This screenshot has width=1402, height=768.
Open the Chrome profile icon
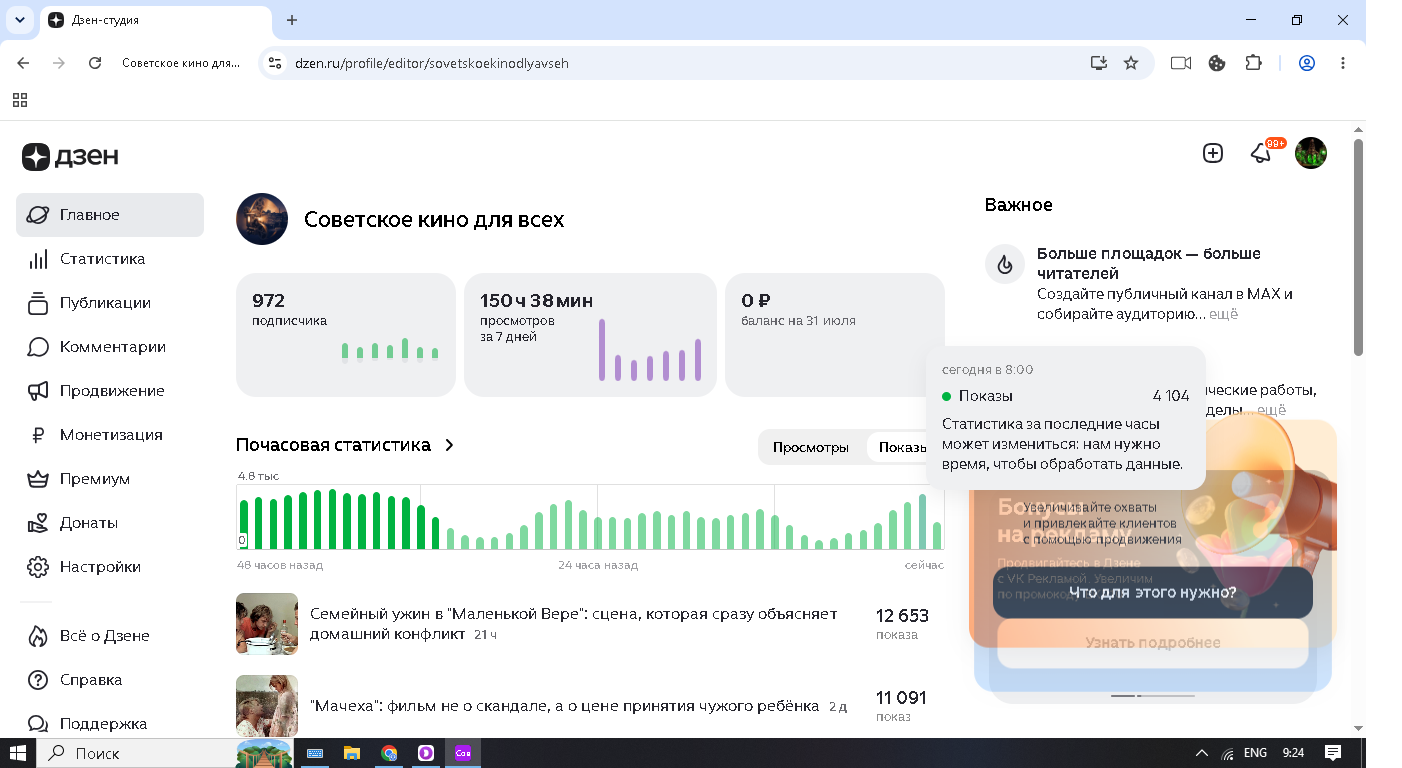click(x=1307, y=63)
